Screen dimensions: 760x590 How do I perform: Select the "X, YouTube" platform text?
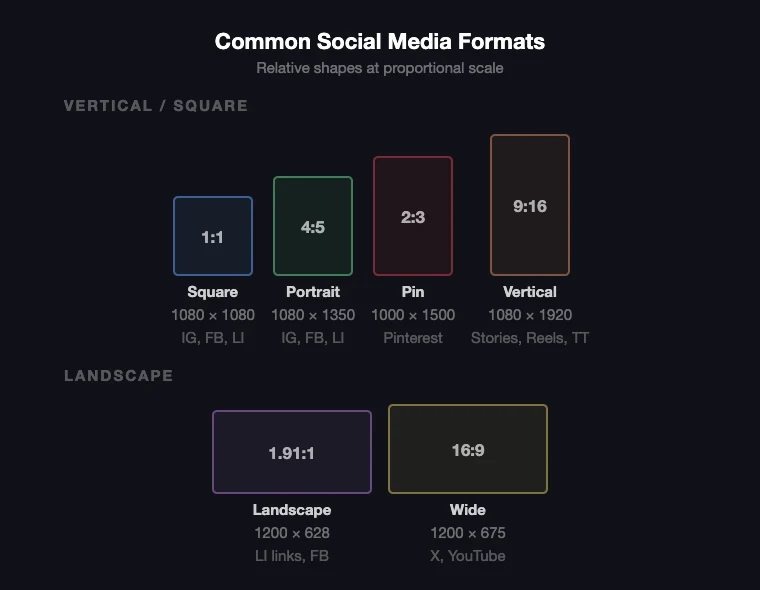tap(468, 556)
